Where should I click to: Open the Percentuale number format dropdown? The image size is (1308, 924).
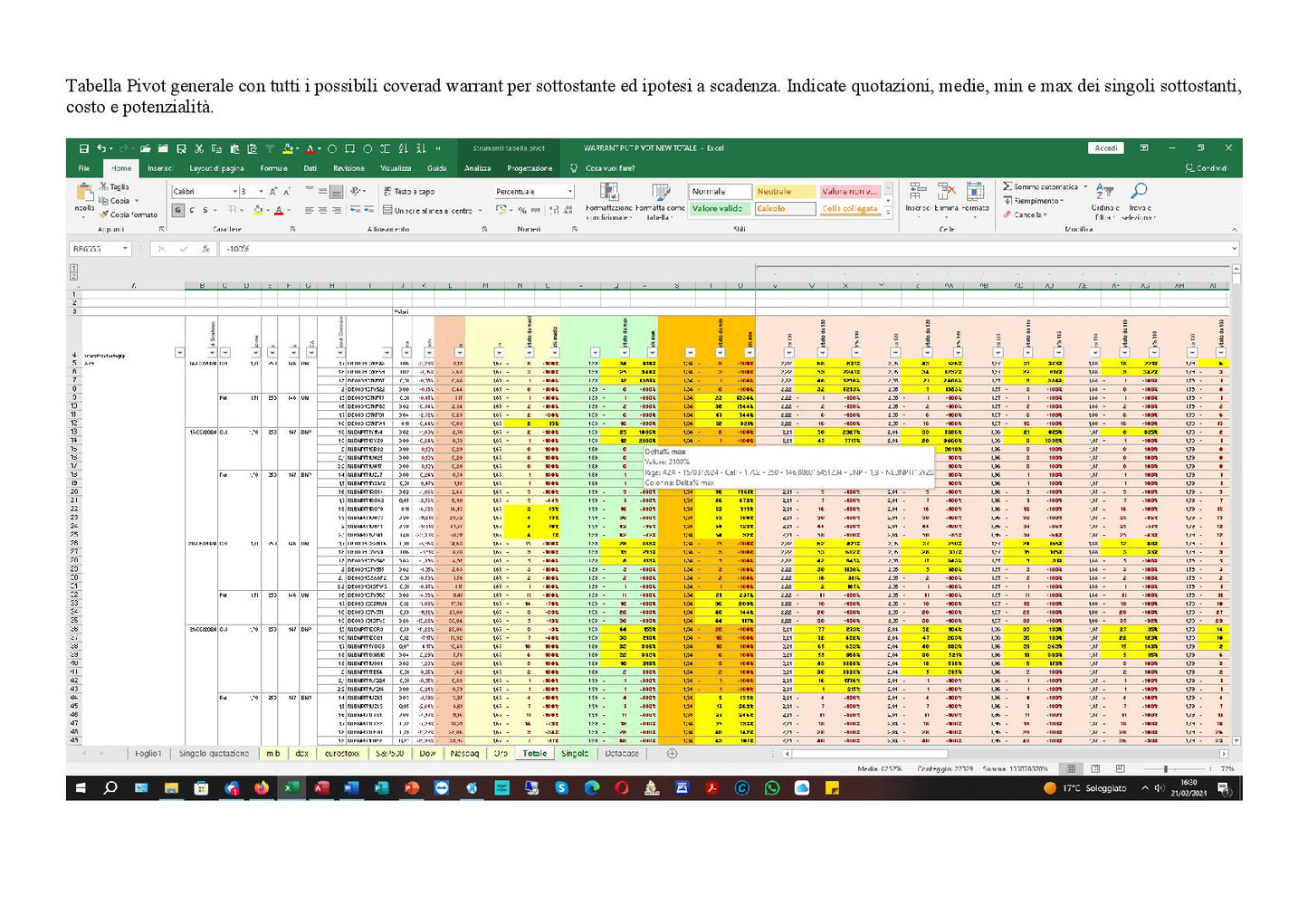click(569, 191)
